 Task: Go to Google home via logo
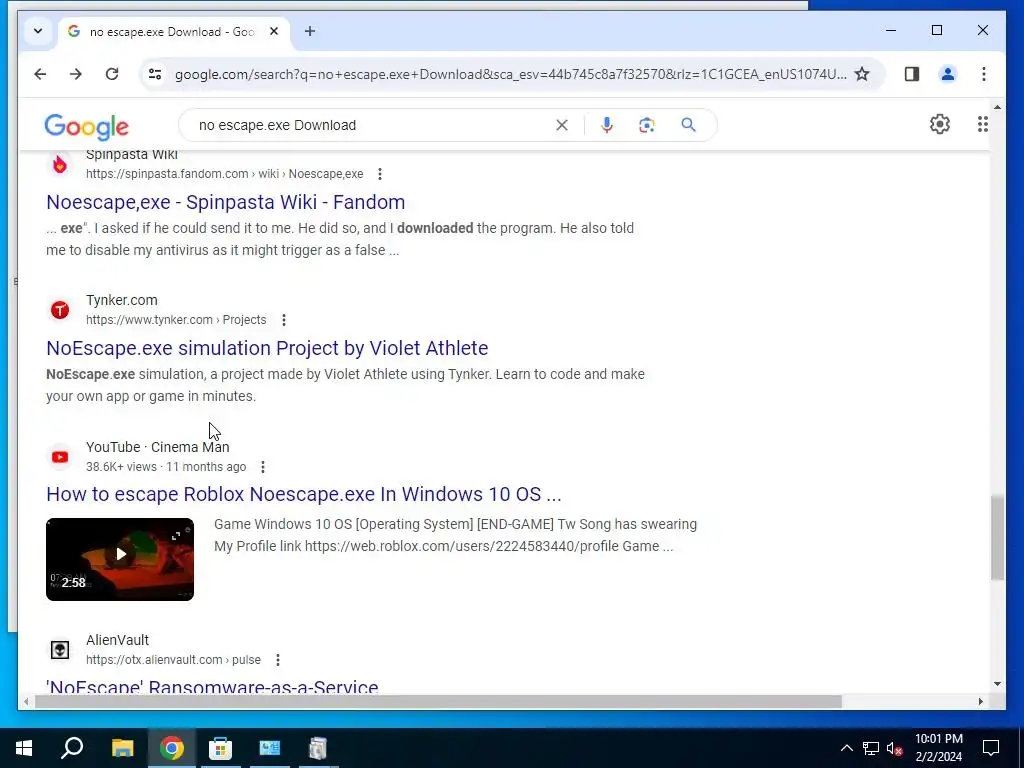point(86,126)
